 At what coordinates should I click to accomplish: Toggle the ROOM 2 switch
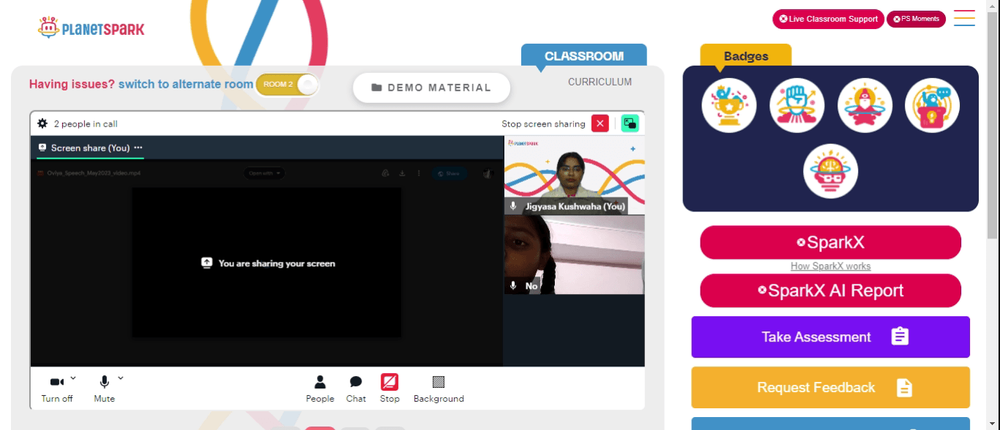pyautogui.click(x=287, y=85)
